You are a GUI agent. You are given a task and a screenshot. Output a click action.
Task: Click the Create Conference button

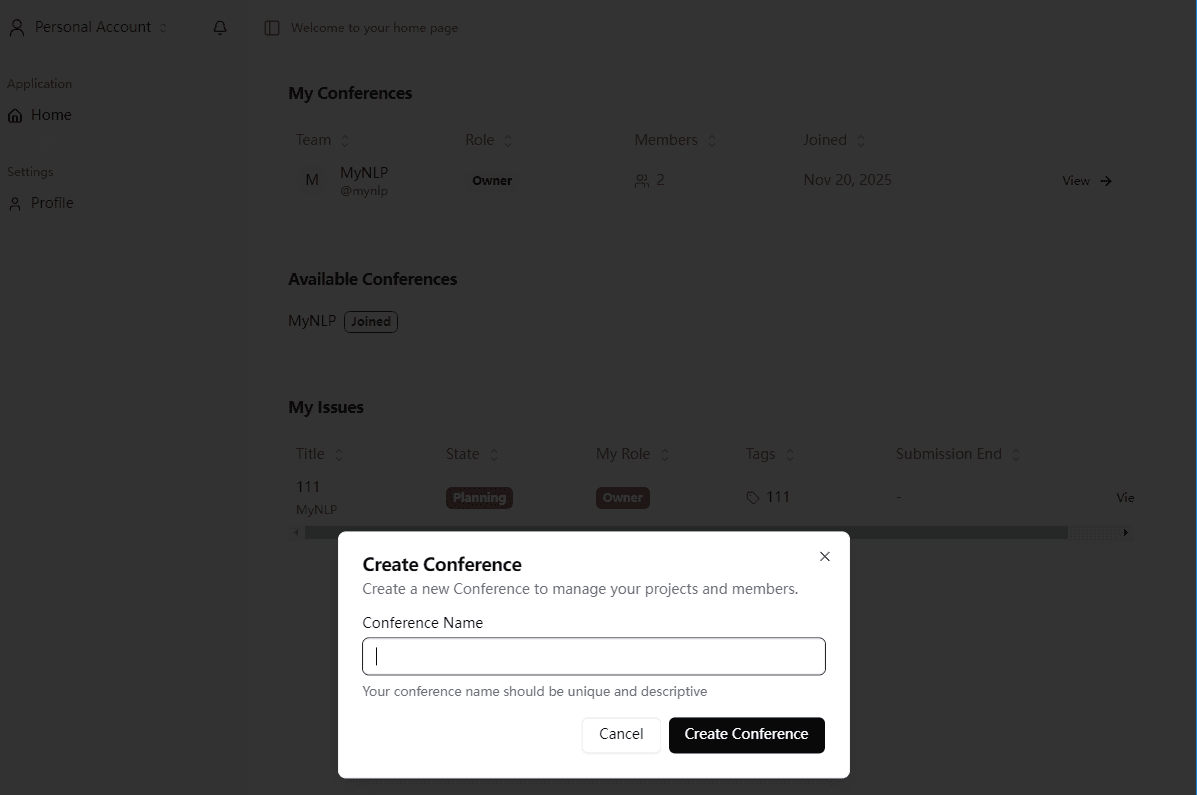tap(746, 734)
